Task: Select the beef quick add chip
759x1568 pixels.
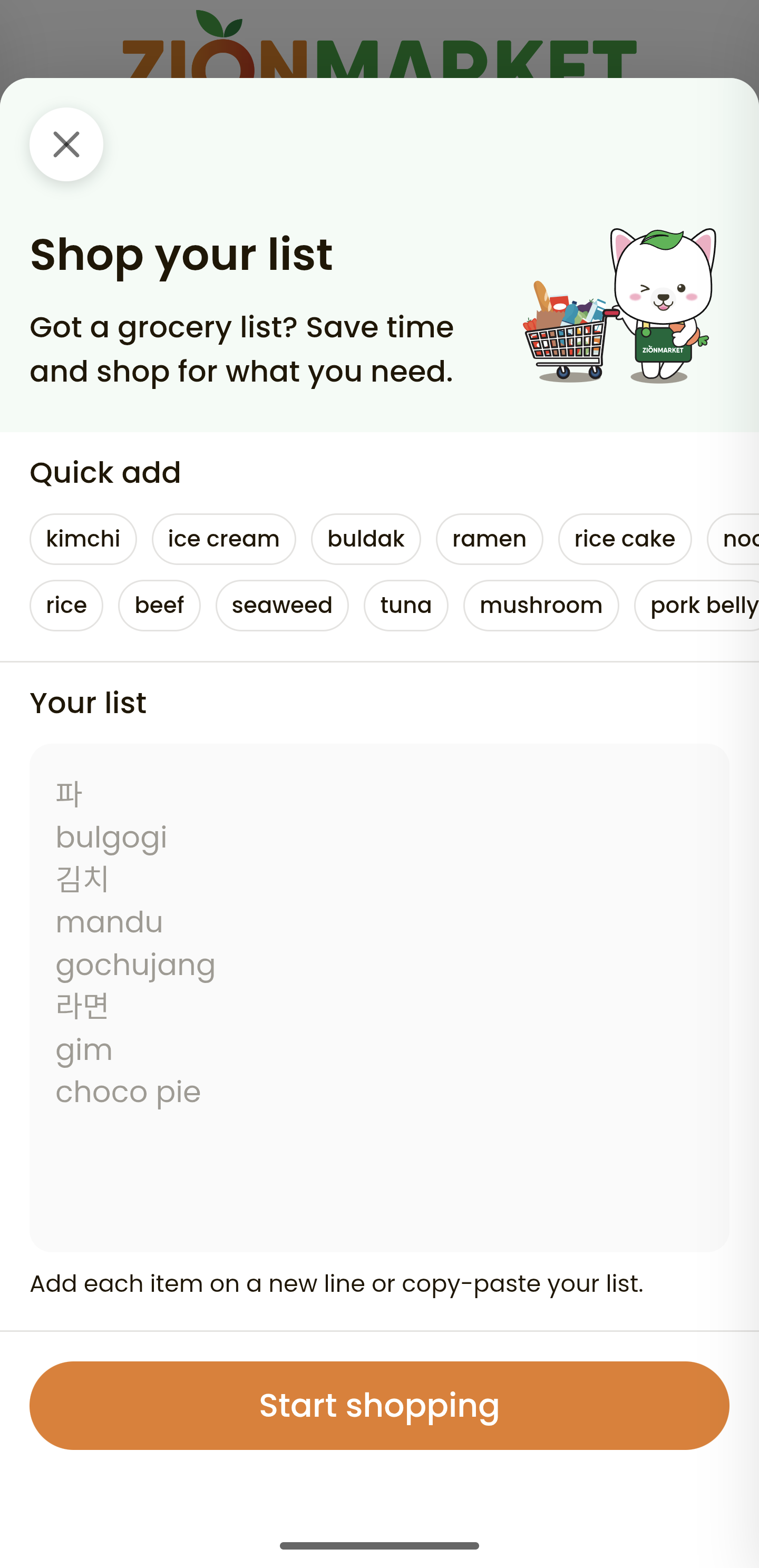Action: [x=159, y=605]
